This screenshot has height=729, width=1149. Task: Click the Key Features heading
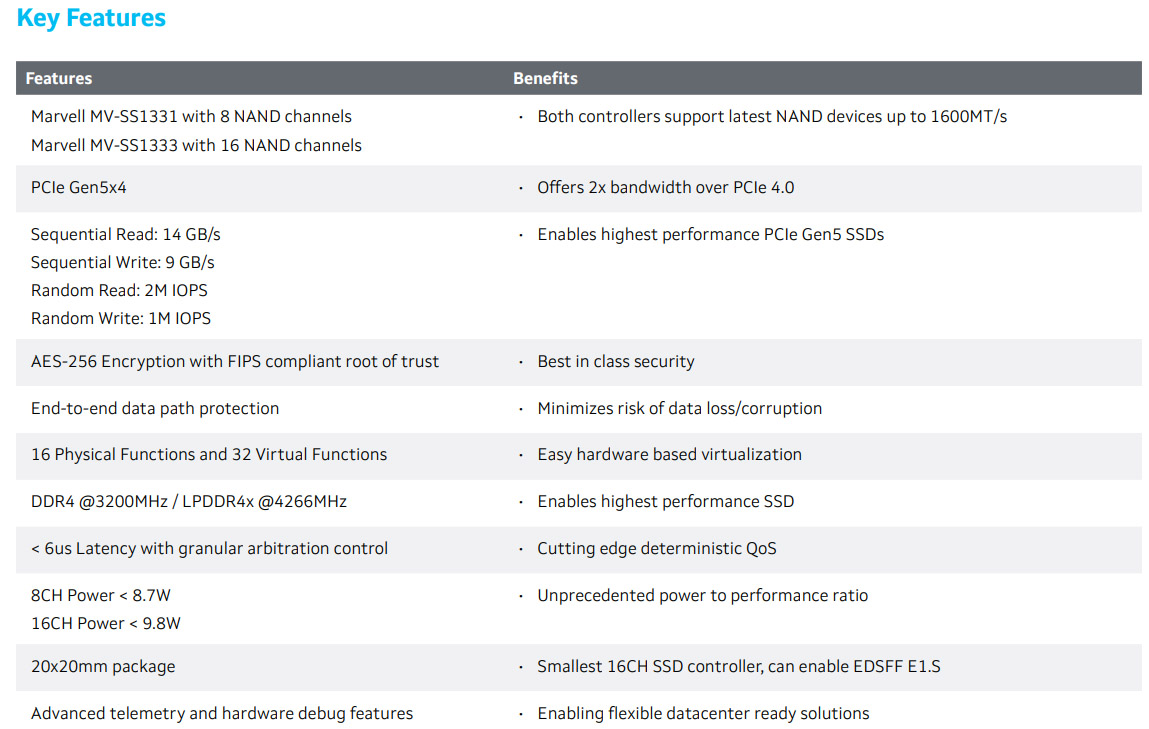coord(91,18)
